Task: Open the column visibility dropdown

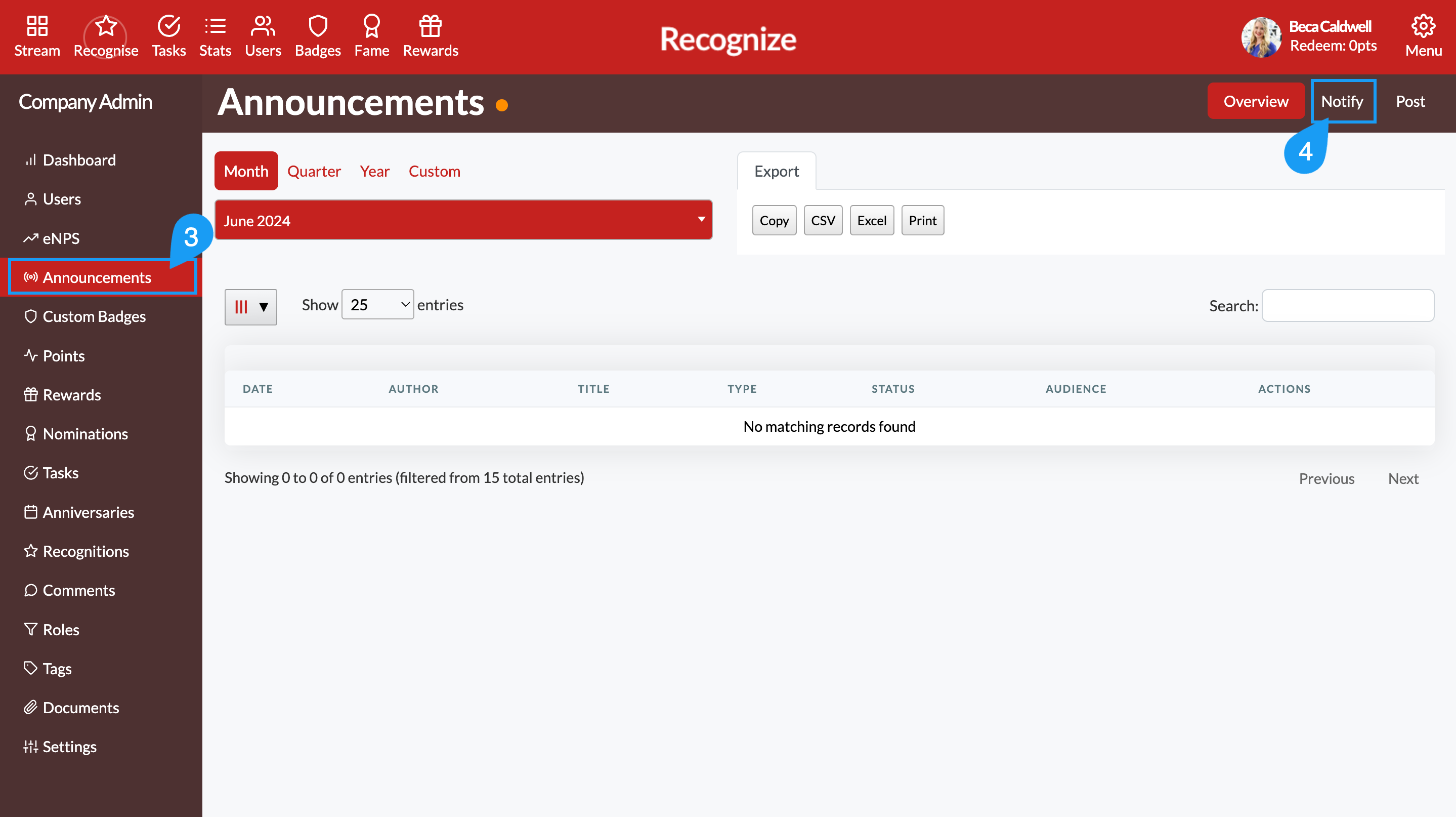Action: coord(250,306)
